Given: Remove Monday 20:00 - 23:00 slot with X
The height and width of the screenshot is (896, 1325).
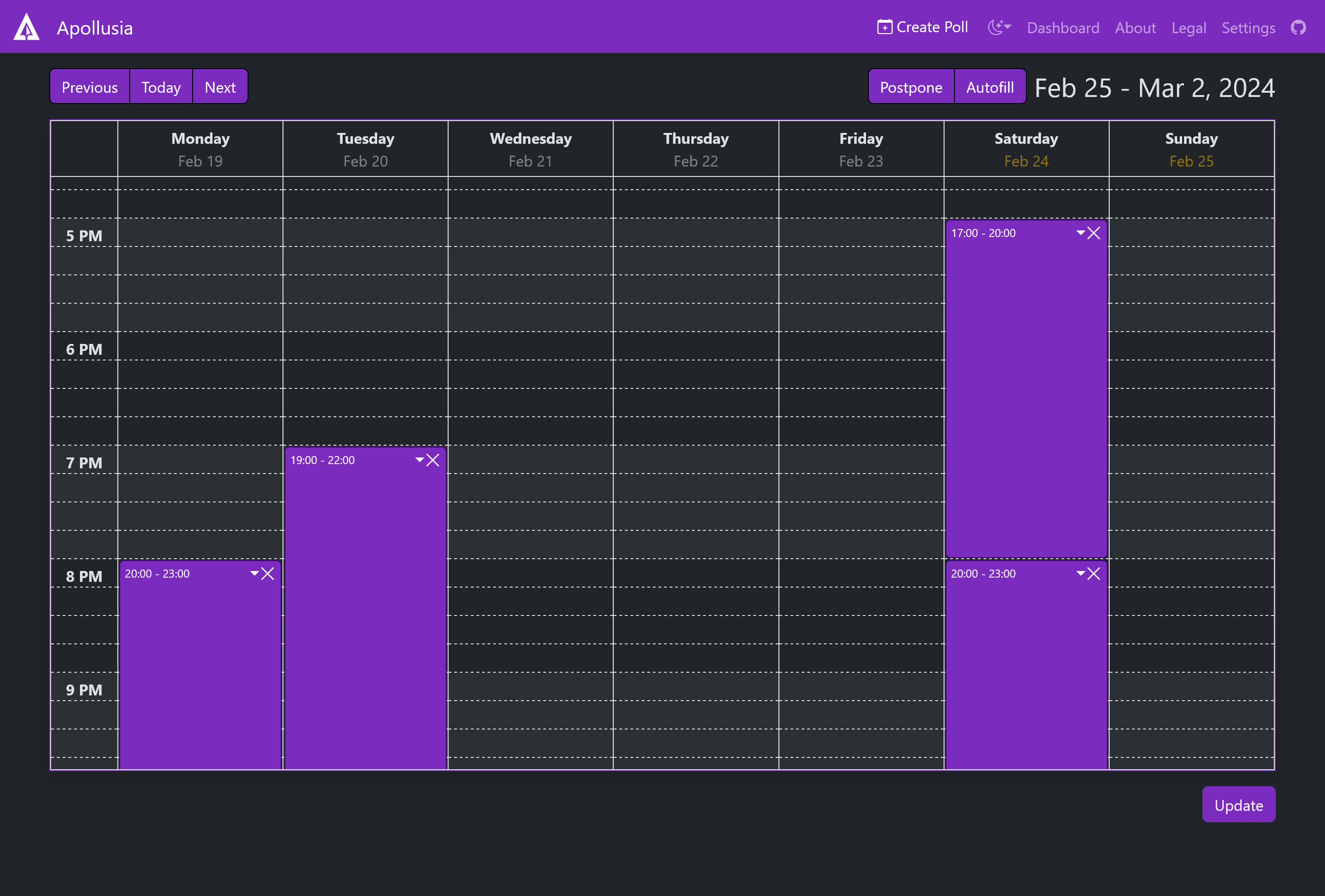Looking at the screenshot, I should click(x=268, y=573).
